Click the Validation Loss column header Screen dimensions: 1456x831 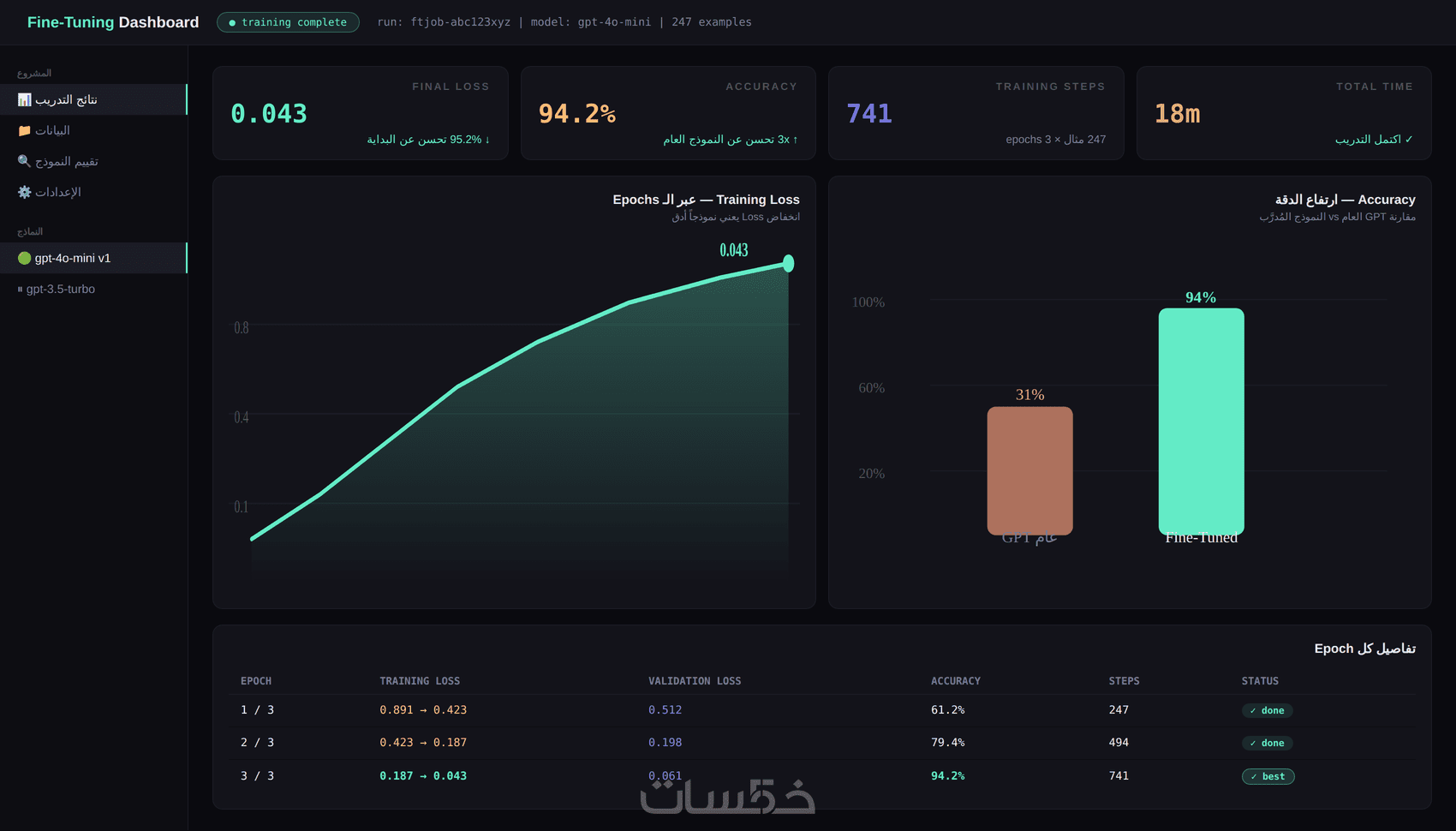pos(695,681)
